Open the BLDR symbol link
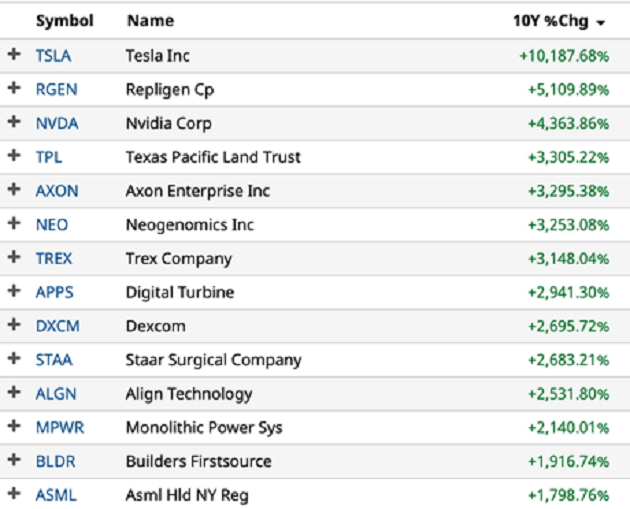Image resolution: width=630 pixels, height=509 pixels. pyautogui.click(x=56, y=462)
